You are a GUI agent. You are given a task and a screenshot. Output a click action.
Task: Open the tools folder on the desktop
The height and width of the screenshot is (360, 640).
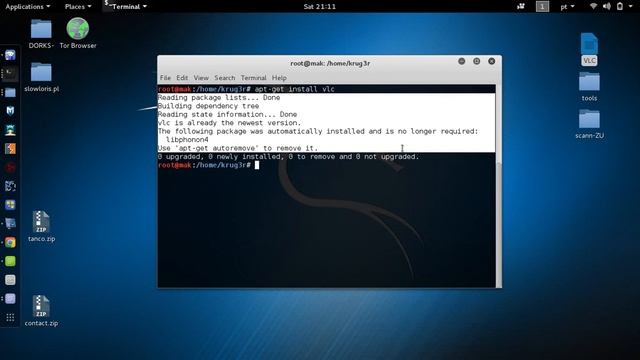pyautogui.click(x=589, y=87)
